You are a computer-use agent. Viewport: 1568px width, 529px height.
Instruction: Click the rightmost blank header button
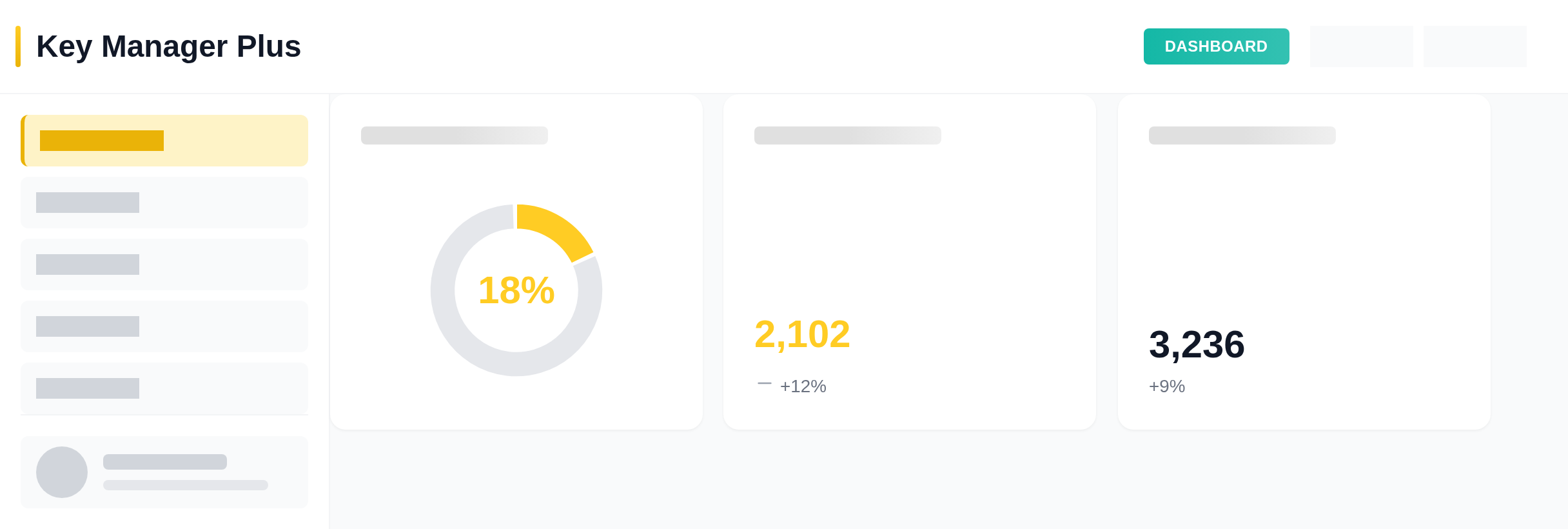[x=1475, y=46]
